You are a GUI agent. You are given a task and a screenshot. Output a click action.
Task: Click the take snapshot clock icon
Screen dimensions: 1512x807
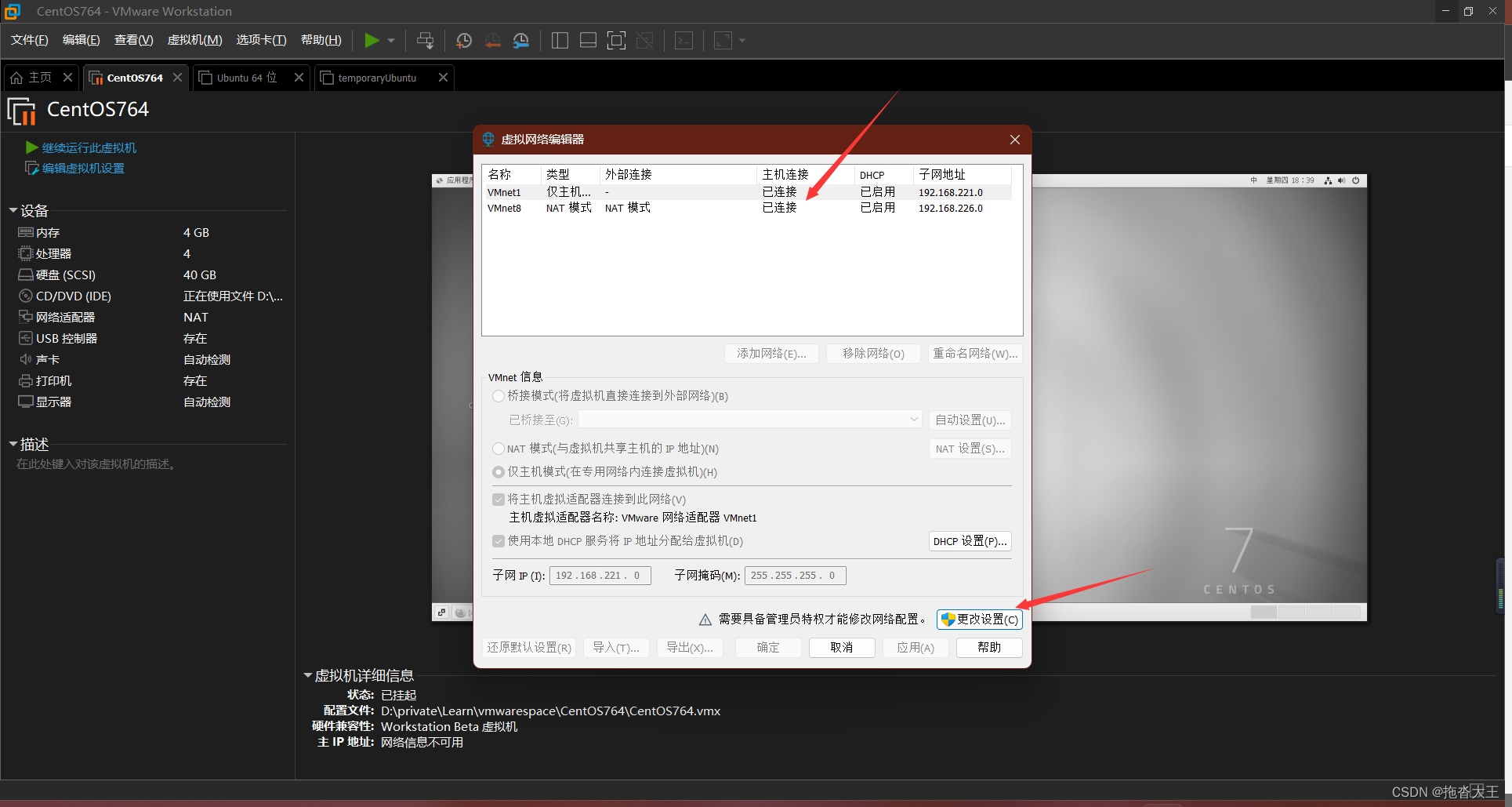coord(464,40)
